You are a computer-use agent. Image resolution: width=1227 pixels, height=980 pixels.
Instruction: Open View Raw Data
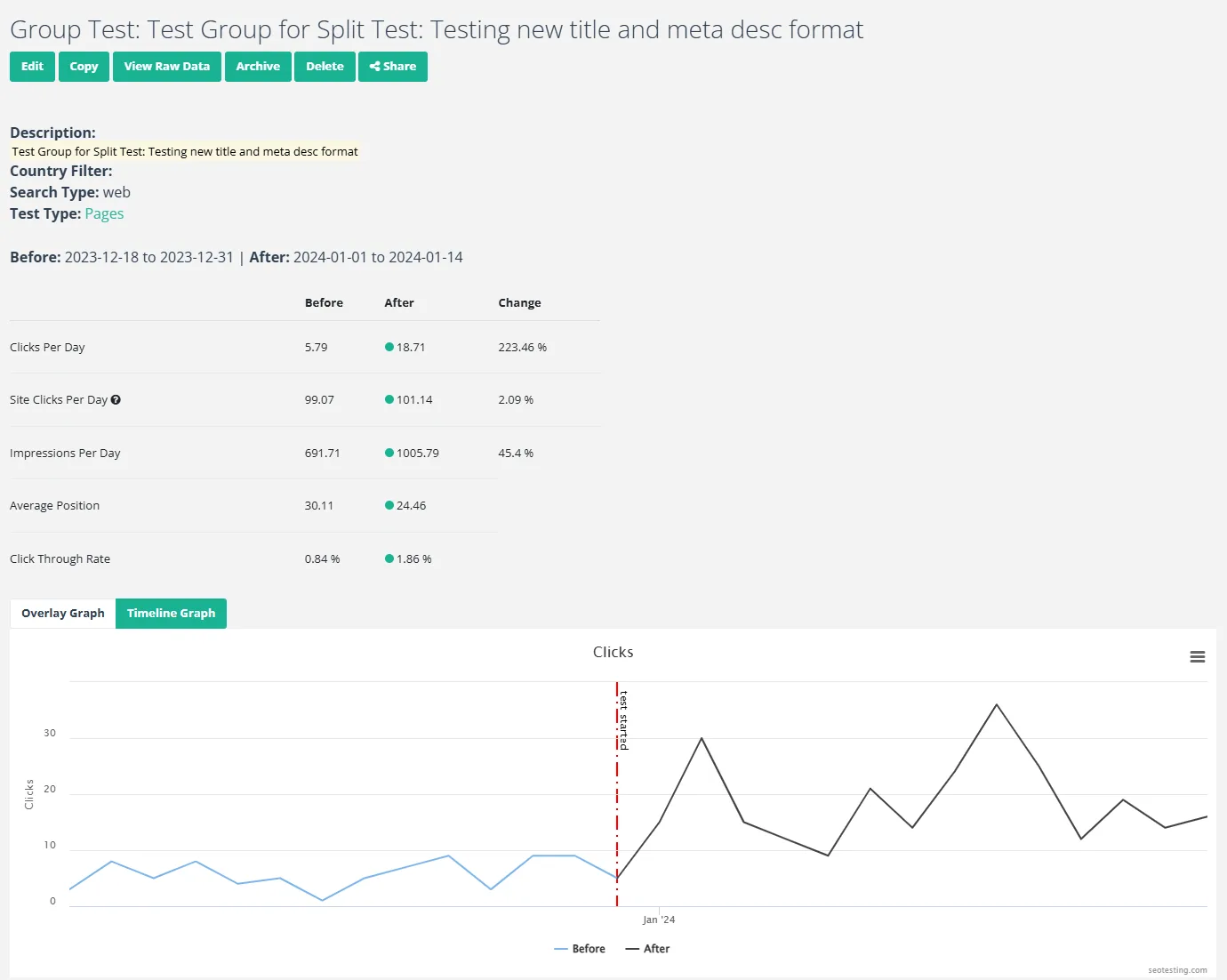(166, 66)
